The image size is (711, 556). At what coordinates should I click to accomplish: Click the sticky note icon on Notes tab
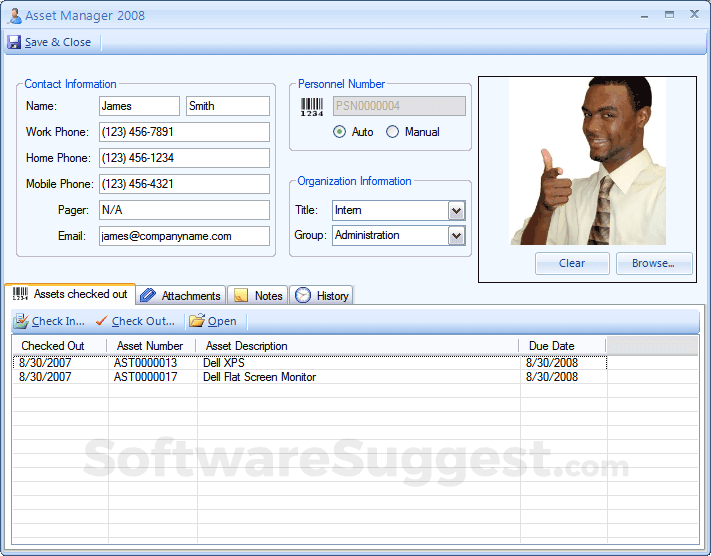coord(240,296)
